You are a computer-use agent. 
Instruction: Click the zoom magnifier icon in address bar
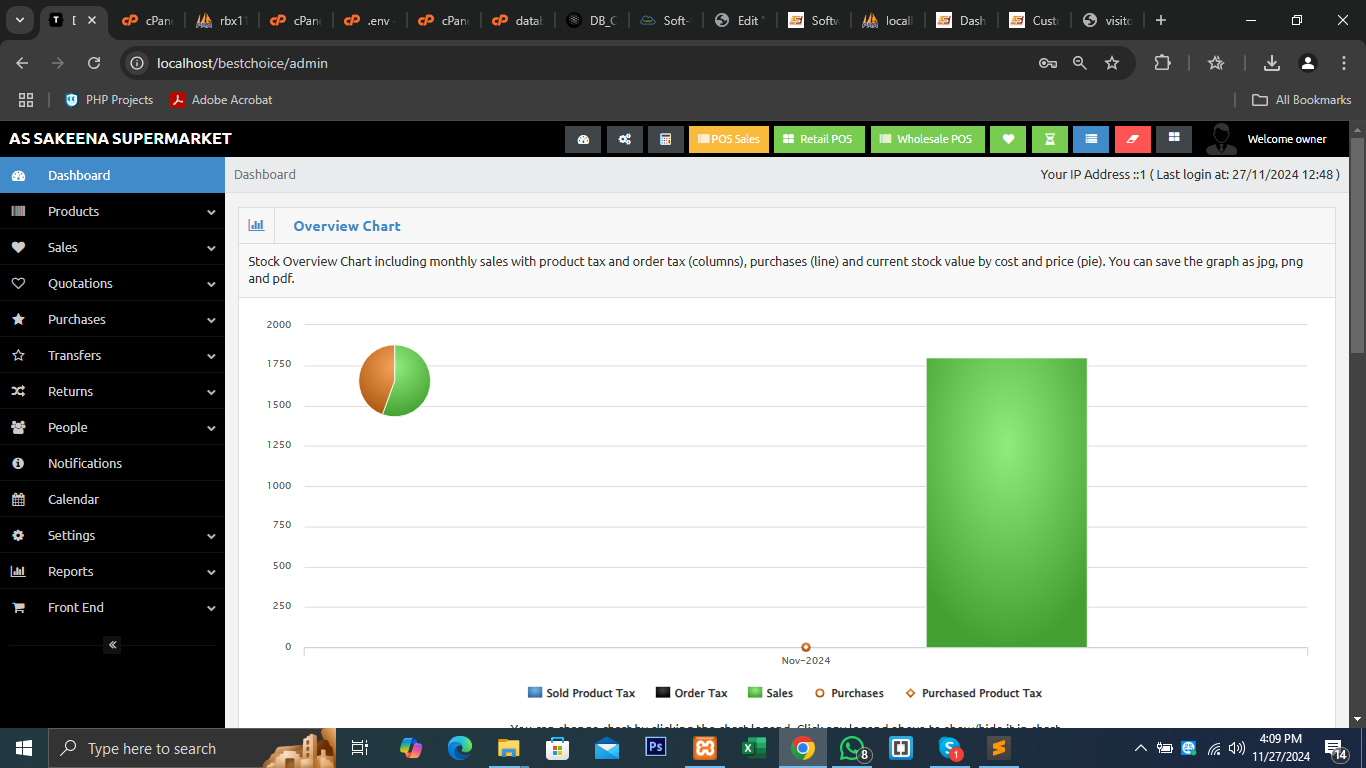(x=1080, y=63)
